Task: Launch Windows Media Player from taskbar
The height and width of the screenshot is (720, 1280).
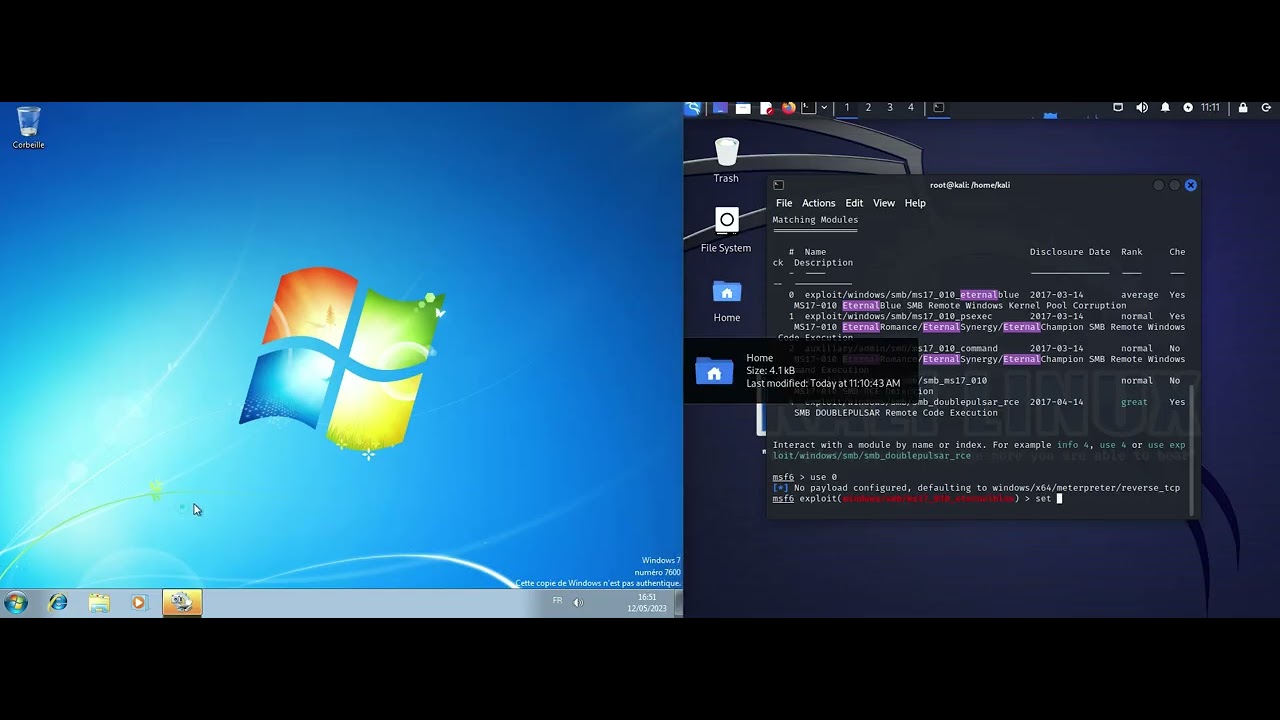Action: (139, 602)
